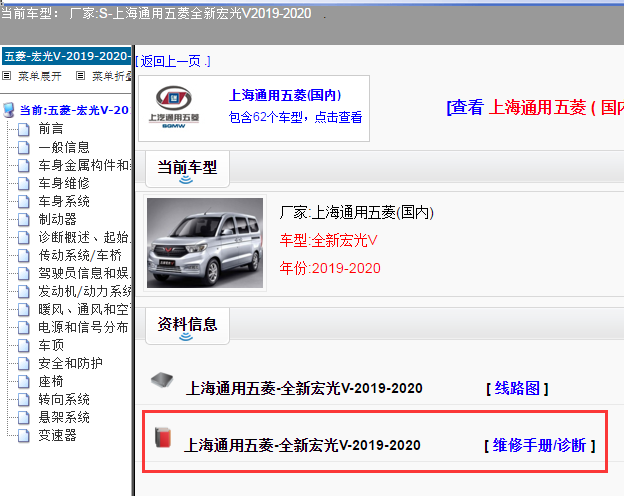Click the 查看 上海通用五菱 red link
The height and width of the screenshot is (496, 624).
[x=535, y=107]
